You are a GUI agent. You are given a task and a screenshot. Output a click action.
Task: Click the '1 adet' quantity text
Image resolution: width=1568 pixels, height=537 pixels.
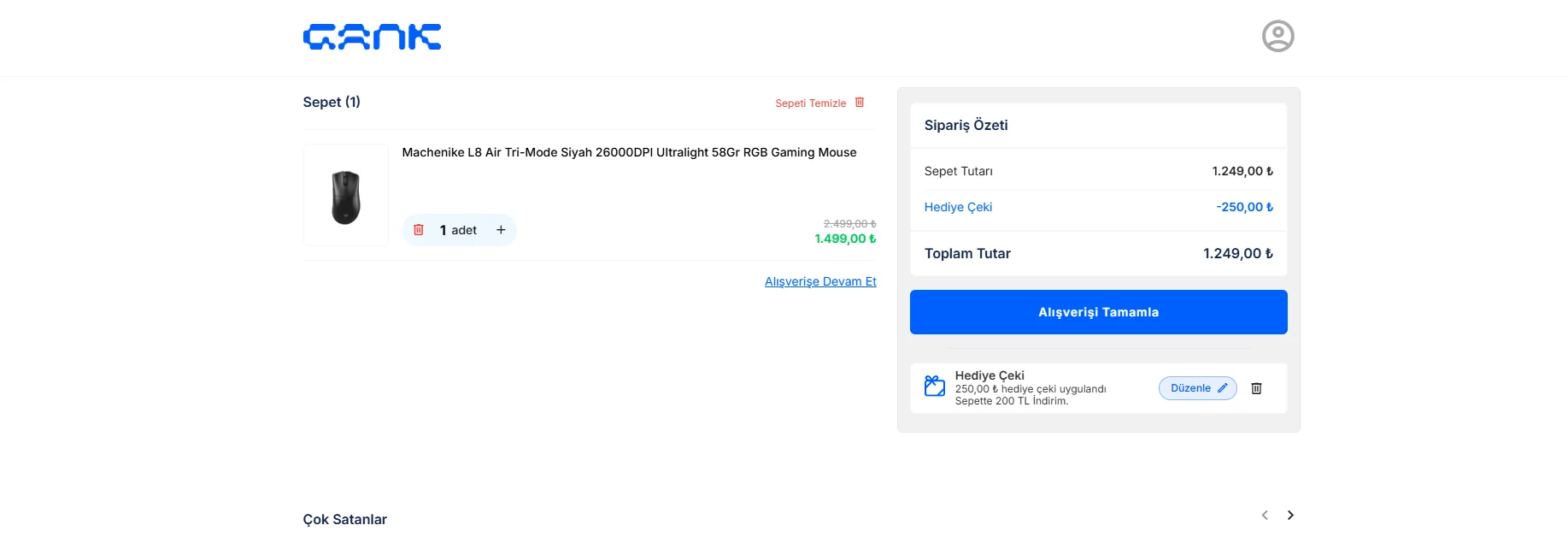458,230
